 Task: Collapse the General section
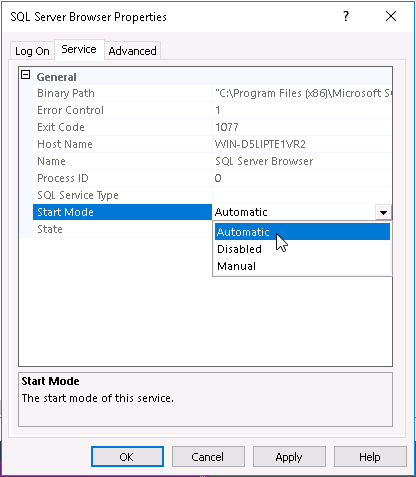[25, 75]
